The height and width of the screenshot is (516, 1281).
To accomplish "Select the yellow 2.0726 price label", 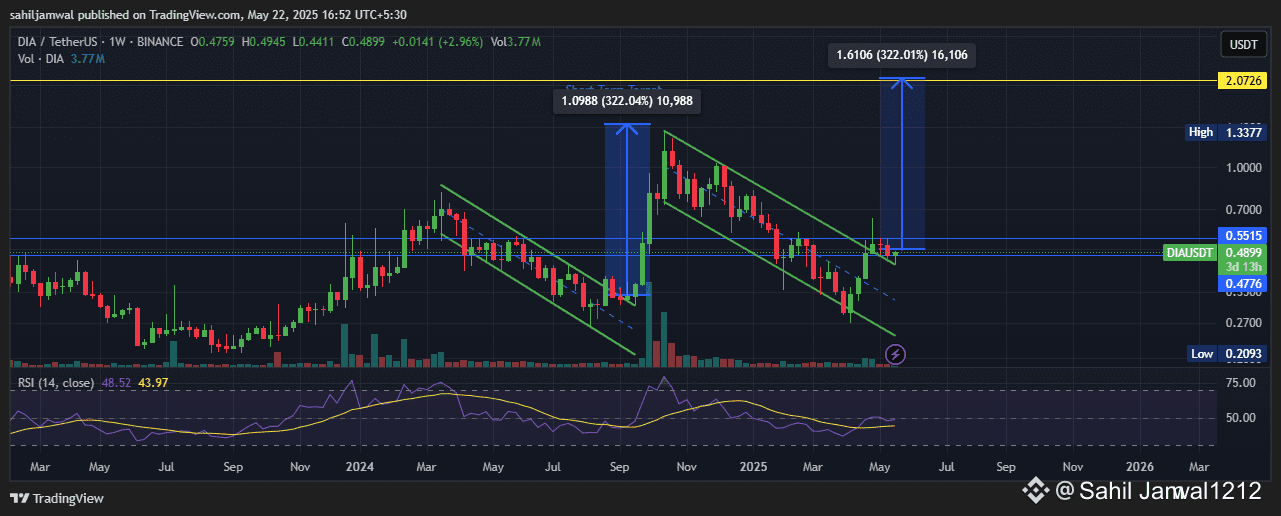I will [1244, 81].
